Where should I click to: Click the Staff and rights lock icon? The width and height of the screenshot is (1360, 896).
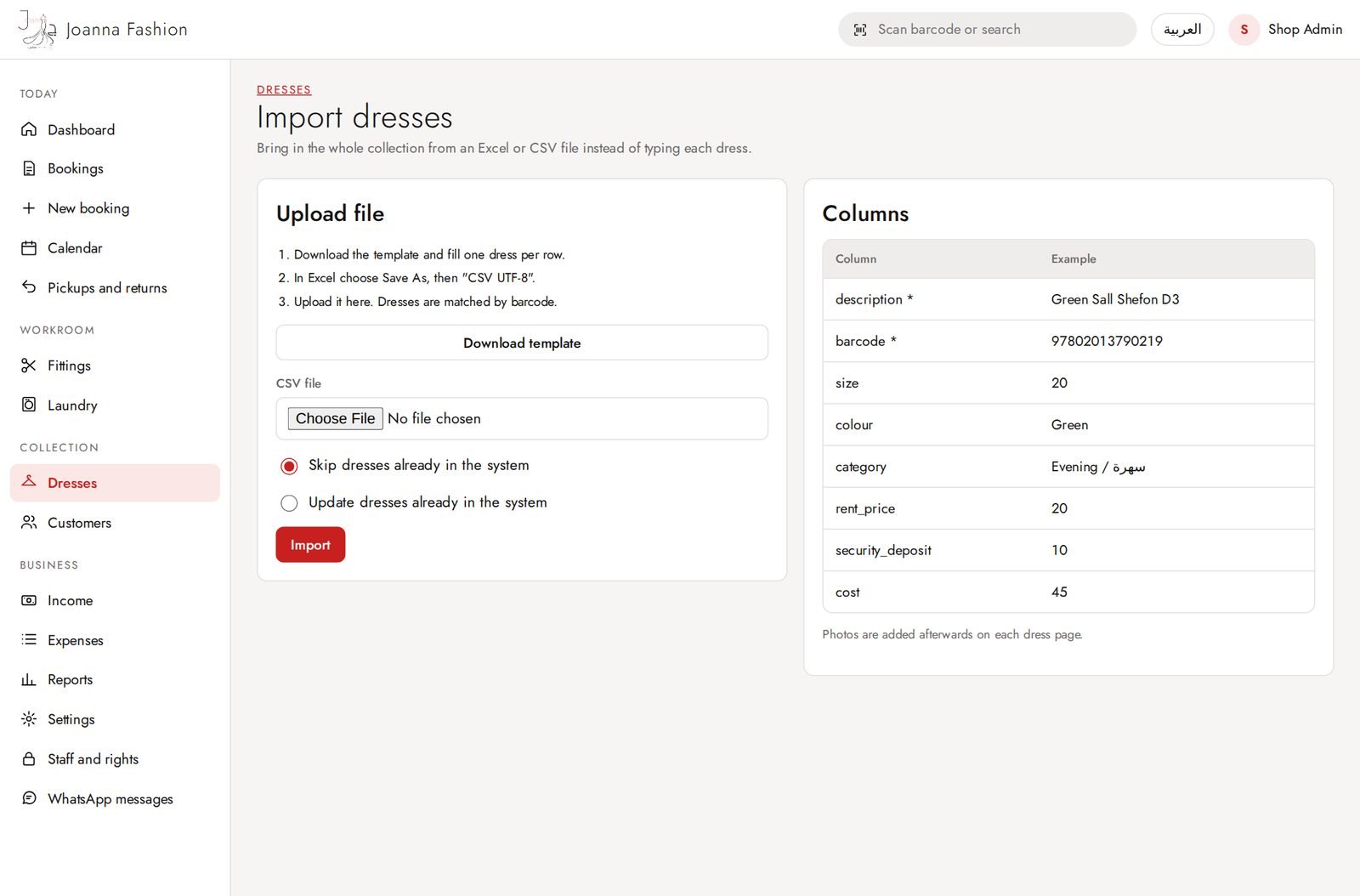[x=29, y=758]
